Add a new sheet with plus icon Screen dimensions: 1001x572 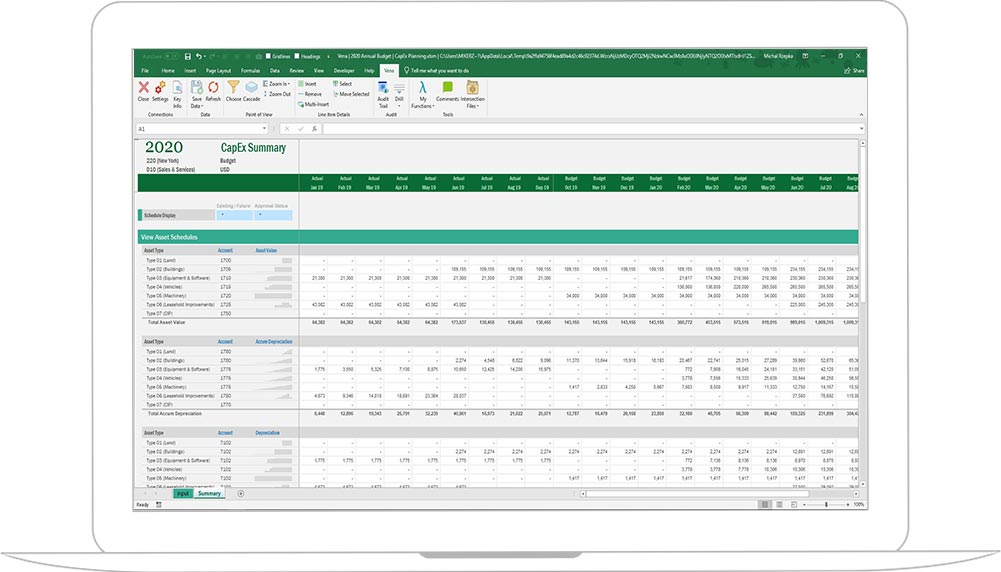[241, 493]
